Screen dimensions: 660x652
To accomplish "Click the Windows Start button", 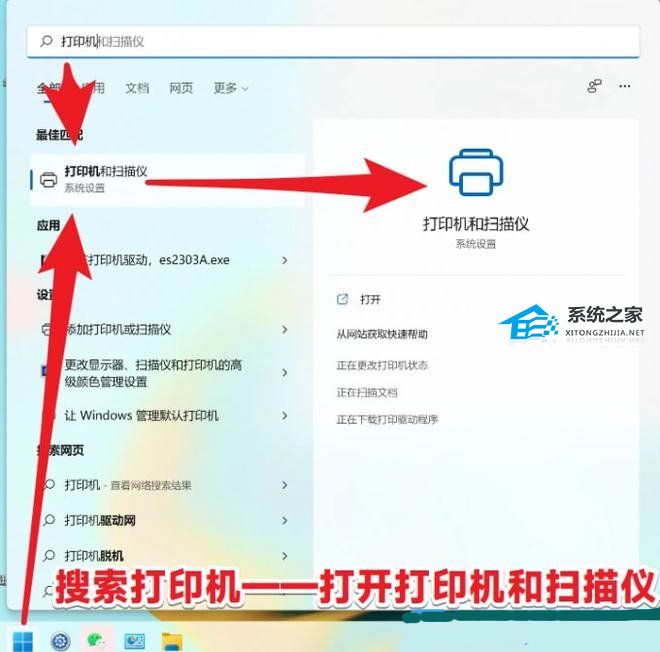I will (x=22, y=639).
